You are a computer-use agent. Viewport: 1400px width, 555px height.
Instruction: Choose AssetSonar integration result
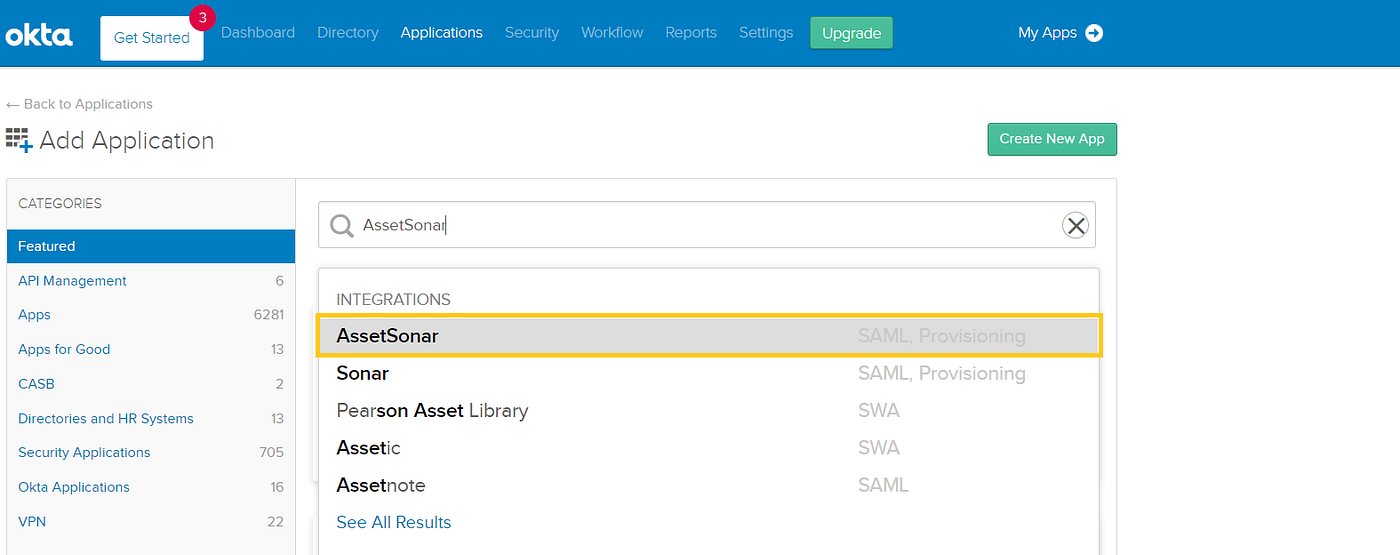709,336
